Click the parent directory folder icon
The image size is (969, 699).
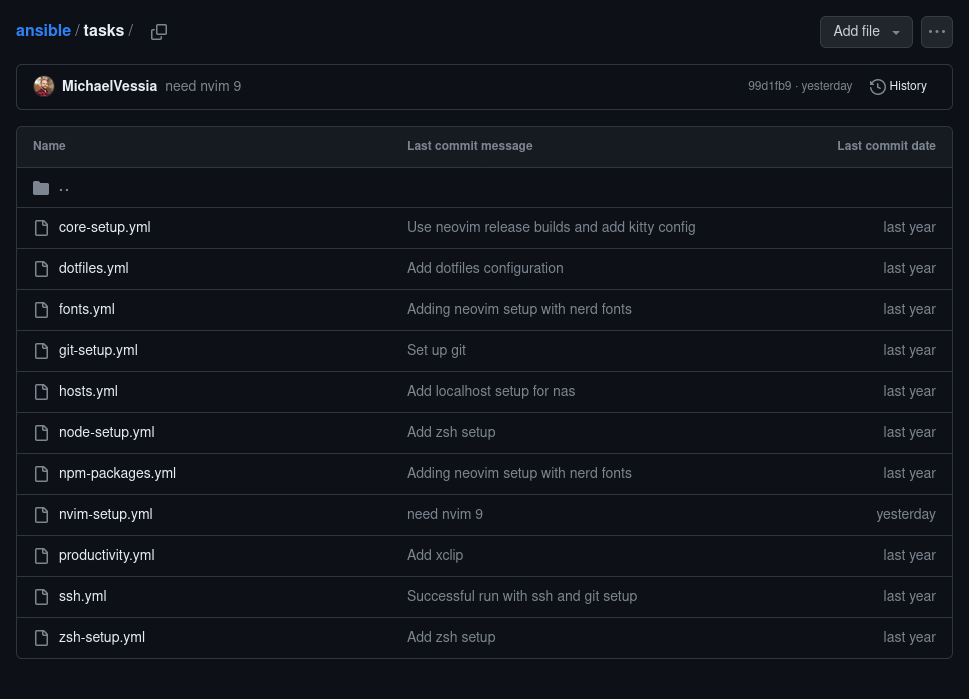tap(41, 188)
